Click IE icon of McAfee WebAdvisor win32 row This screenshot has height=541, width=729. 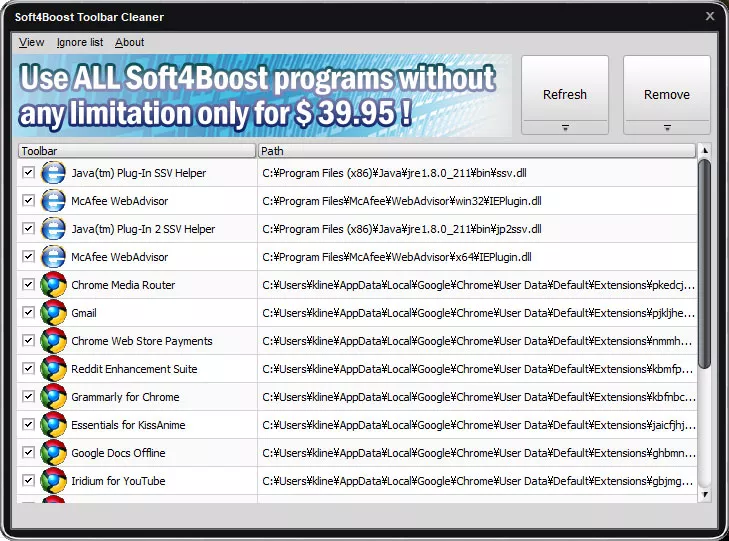[53, 201]
